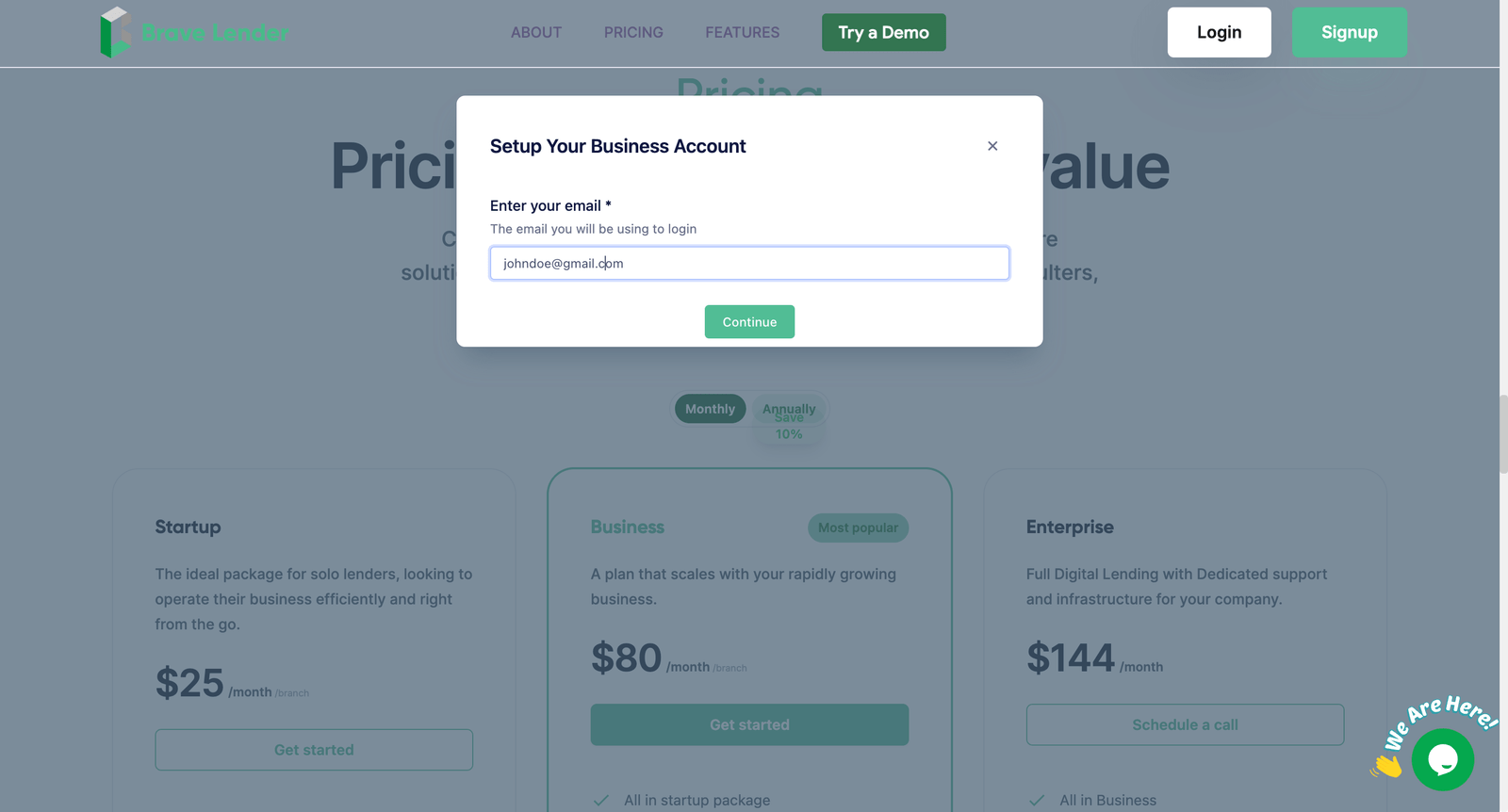Select Monthly billing option
Viewport: 1508px width, 812px height.
click(x=710, y=408)
